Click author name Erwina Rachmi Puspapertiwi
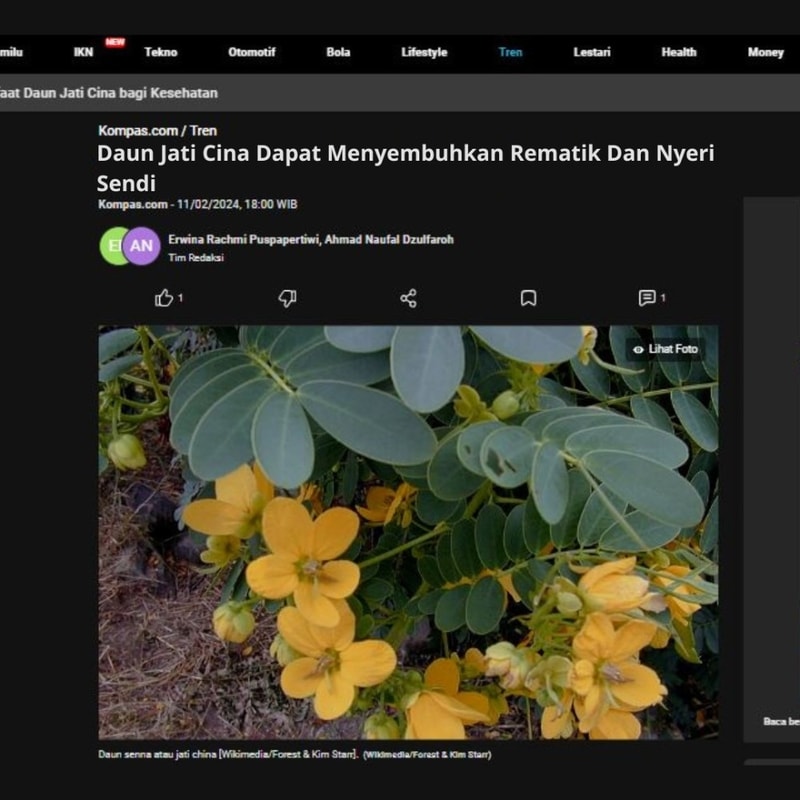Viewport: 800px width, 800px height. (x=243, y=240)
